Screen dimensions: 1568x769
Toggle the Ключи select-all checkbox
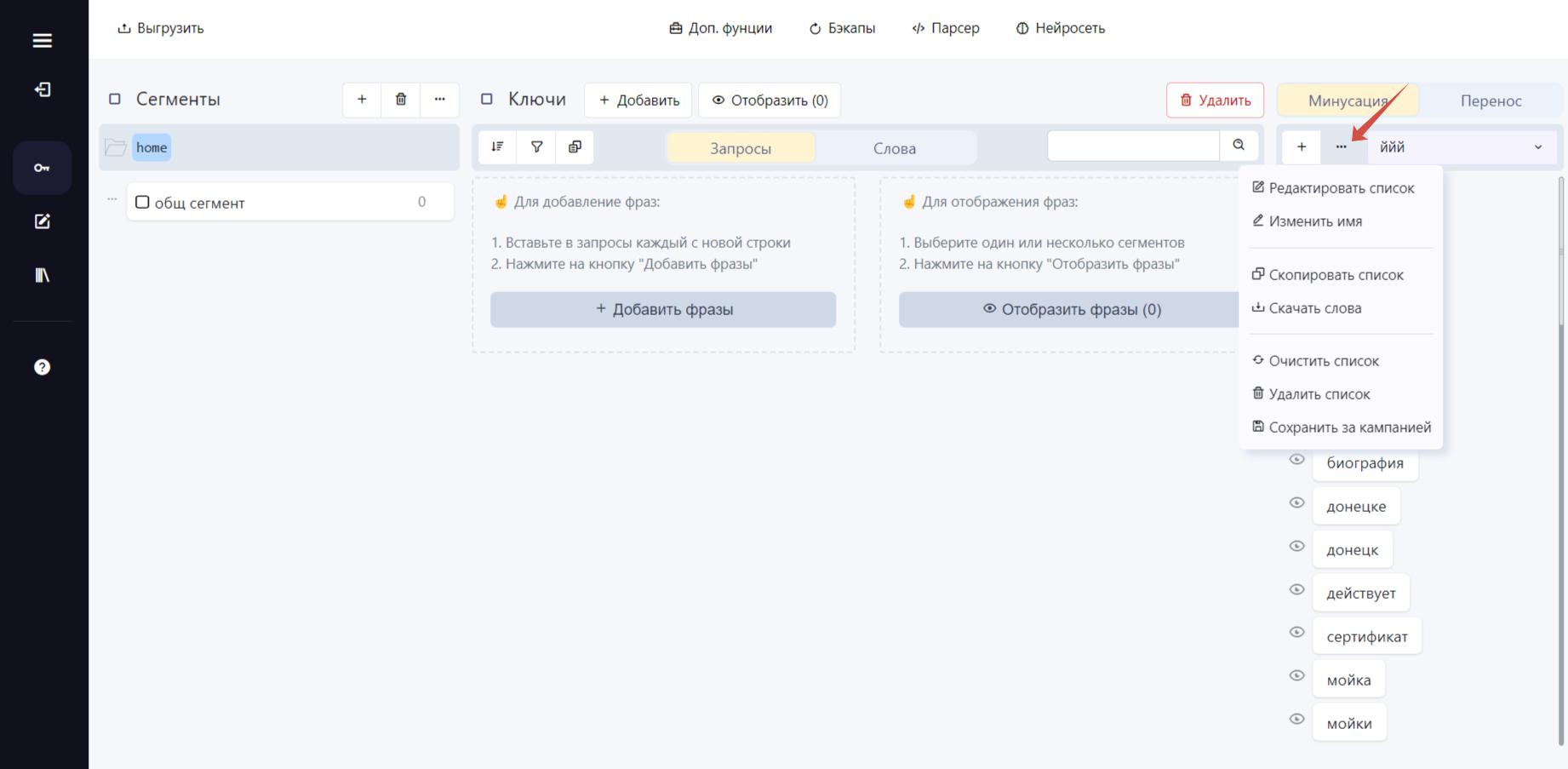click(487, 99)
